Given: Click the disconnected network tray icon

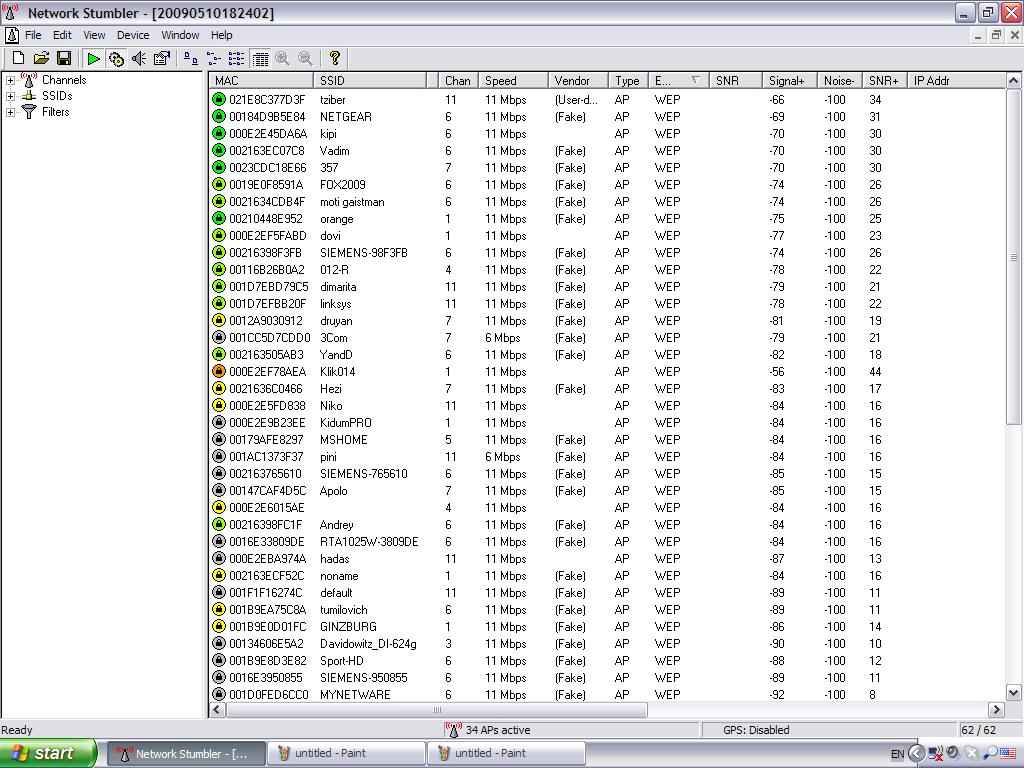Looking at the screenshot, I should tap(935, 754).
